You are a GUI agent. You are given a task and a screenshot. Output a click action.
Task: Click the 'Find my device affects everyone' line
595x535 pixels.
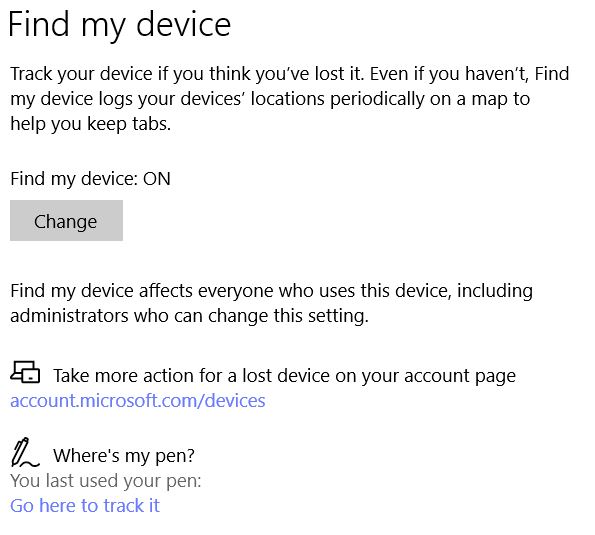pos(271,291)
